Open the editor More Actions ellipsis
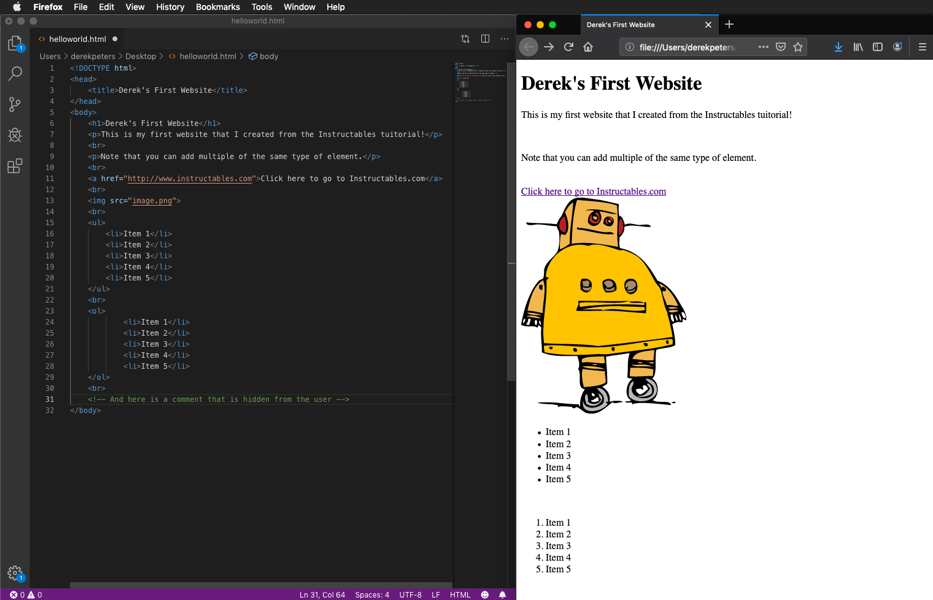933x600 pixels. click(505, 39)
